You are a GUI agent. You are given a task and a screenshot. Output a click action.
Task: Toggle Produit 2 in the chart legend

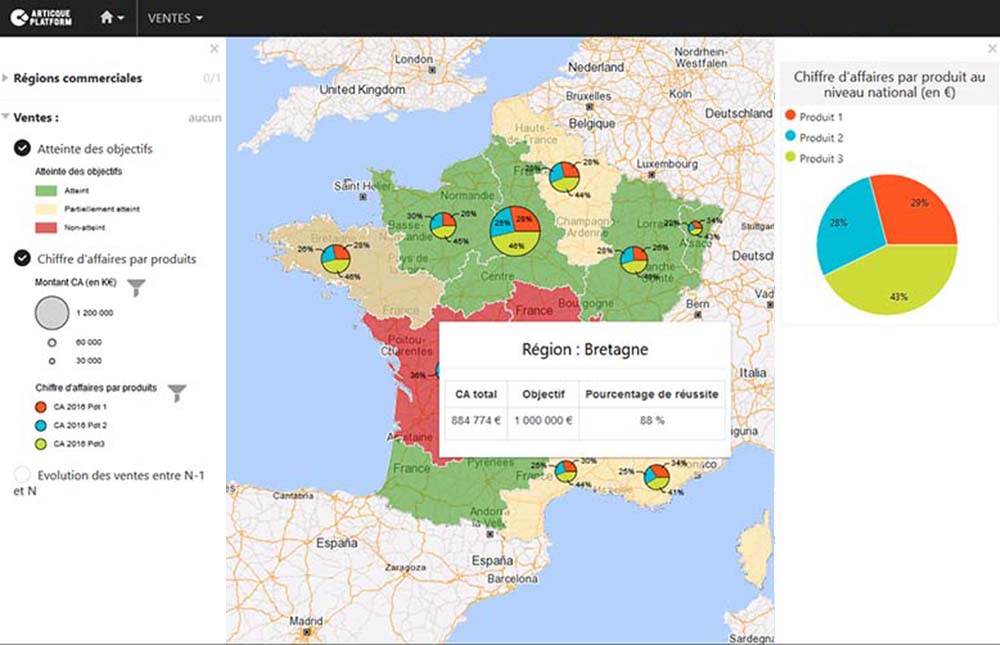(814, 137)
